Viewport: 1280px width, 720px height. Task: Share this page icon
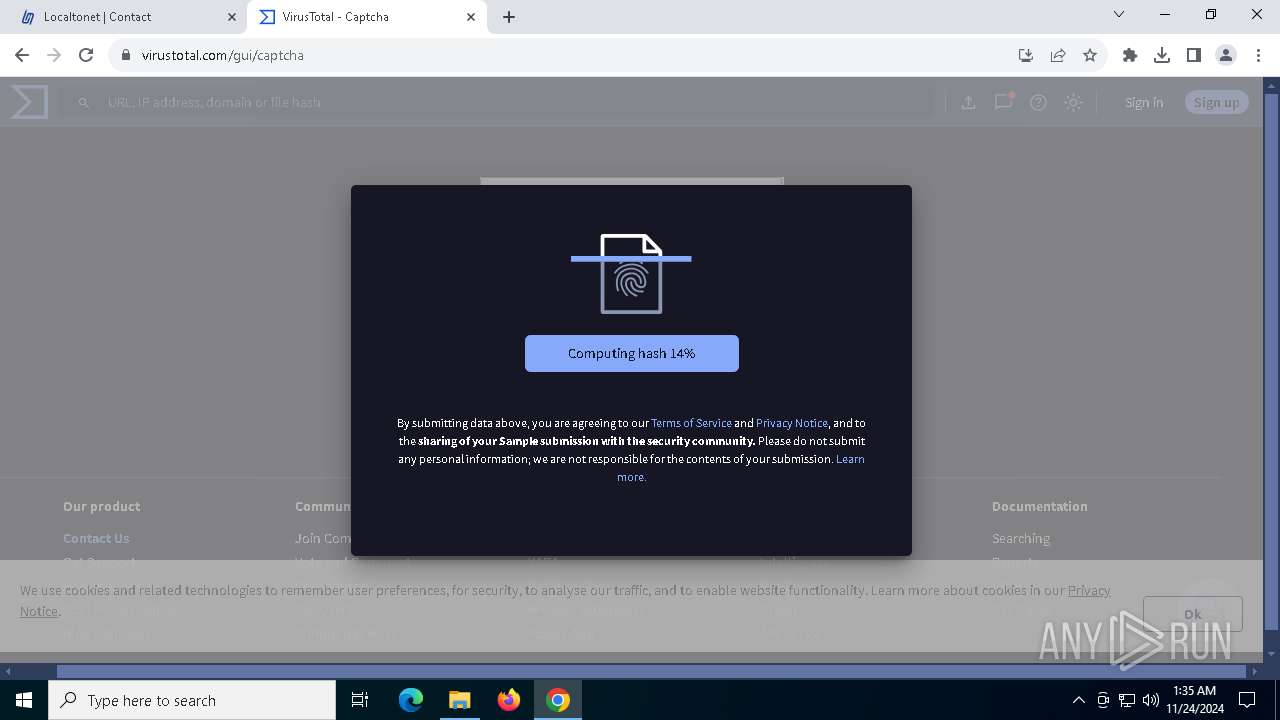coord(1058,55)
